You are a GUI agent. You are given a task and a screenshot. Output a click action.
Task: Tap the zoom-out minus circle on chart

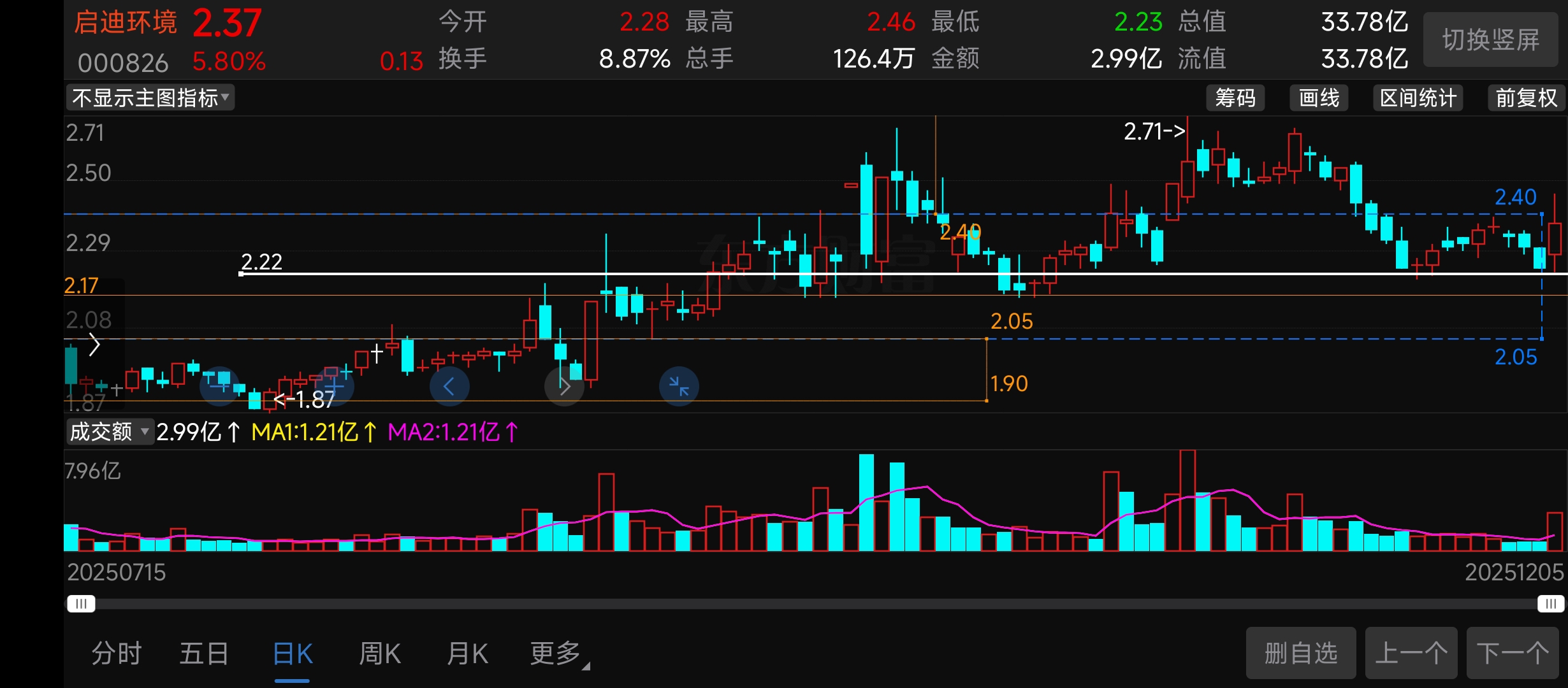coord(220,386)
